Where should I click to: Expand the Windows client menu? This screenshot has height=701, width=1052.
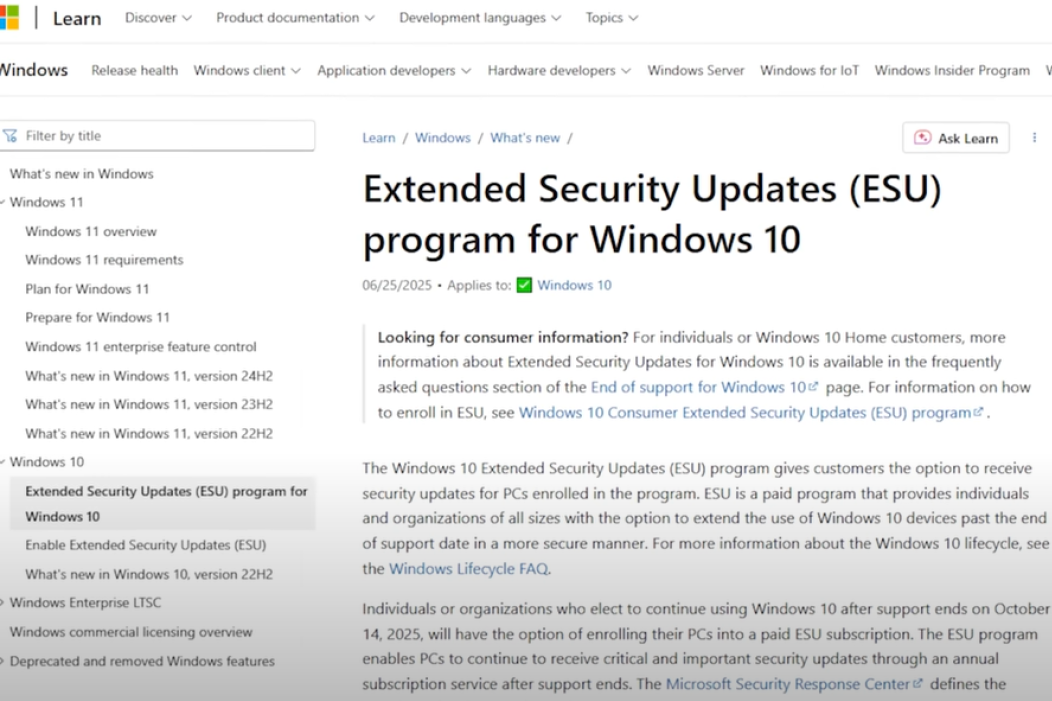(x=247, y=70)
